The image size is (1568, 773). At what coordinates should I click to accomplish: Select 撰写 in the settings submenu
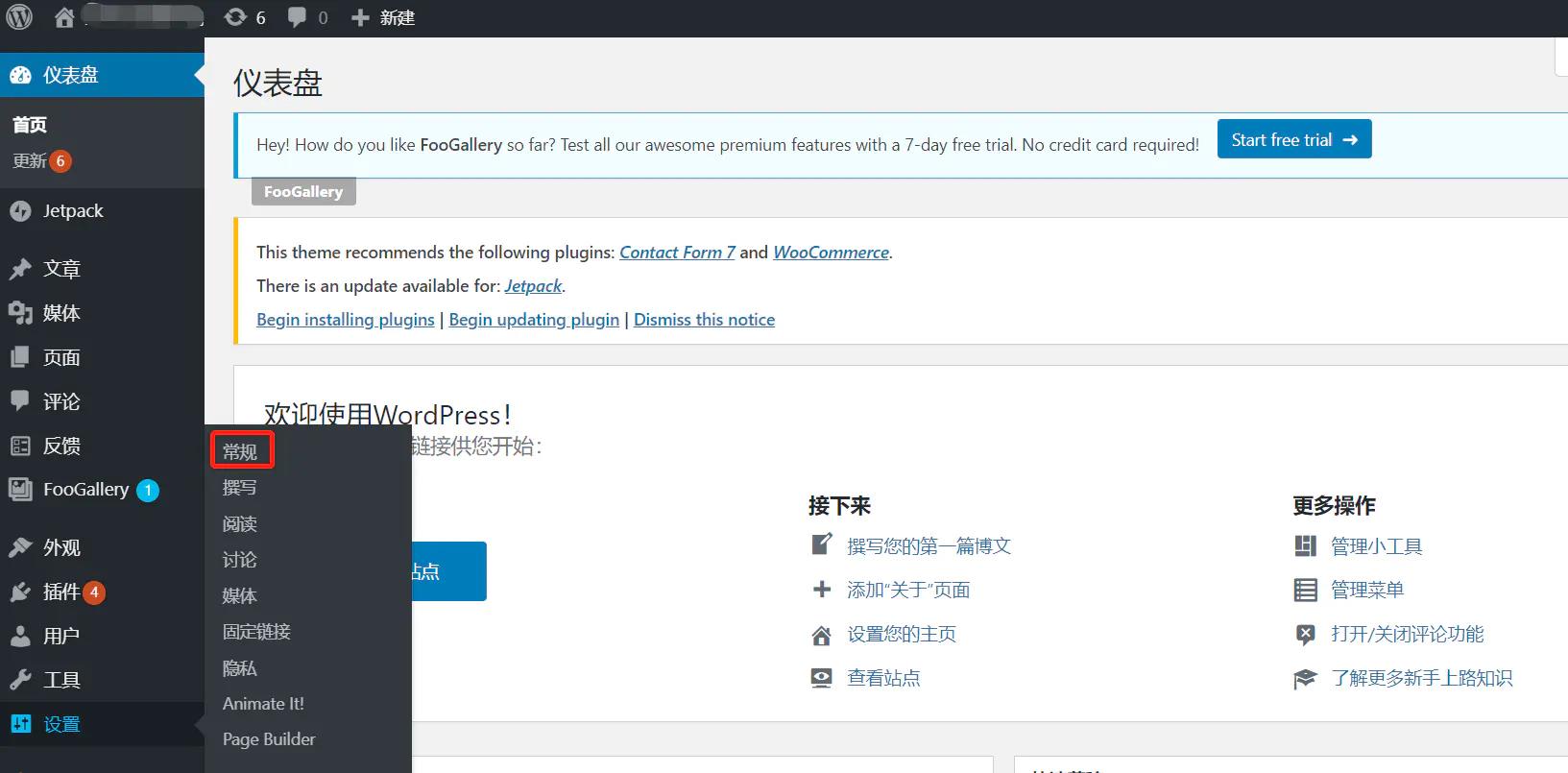coord(240,488)
